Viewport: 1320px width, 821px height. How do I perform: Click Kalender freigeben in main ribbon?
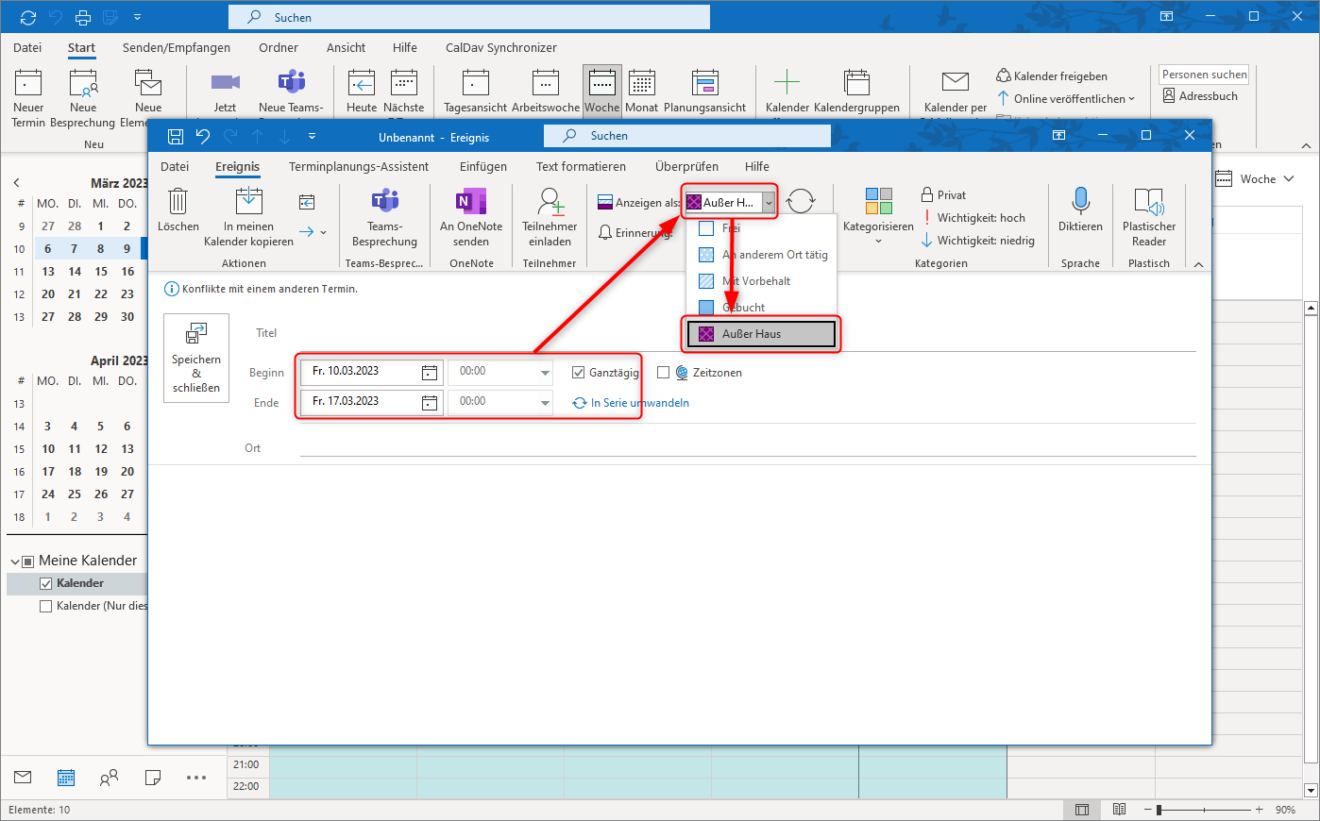[1052, 76]
